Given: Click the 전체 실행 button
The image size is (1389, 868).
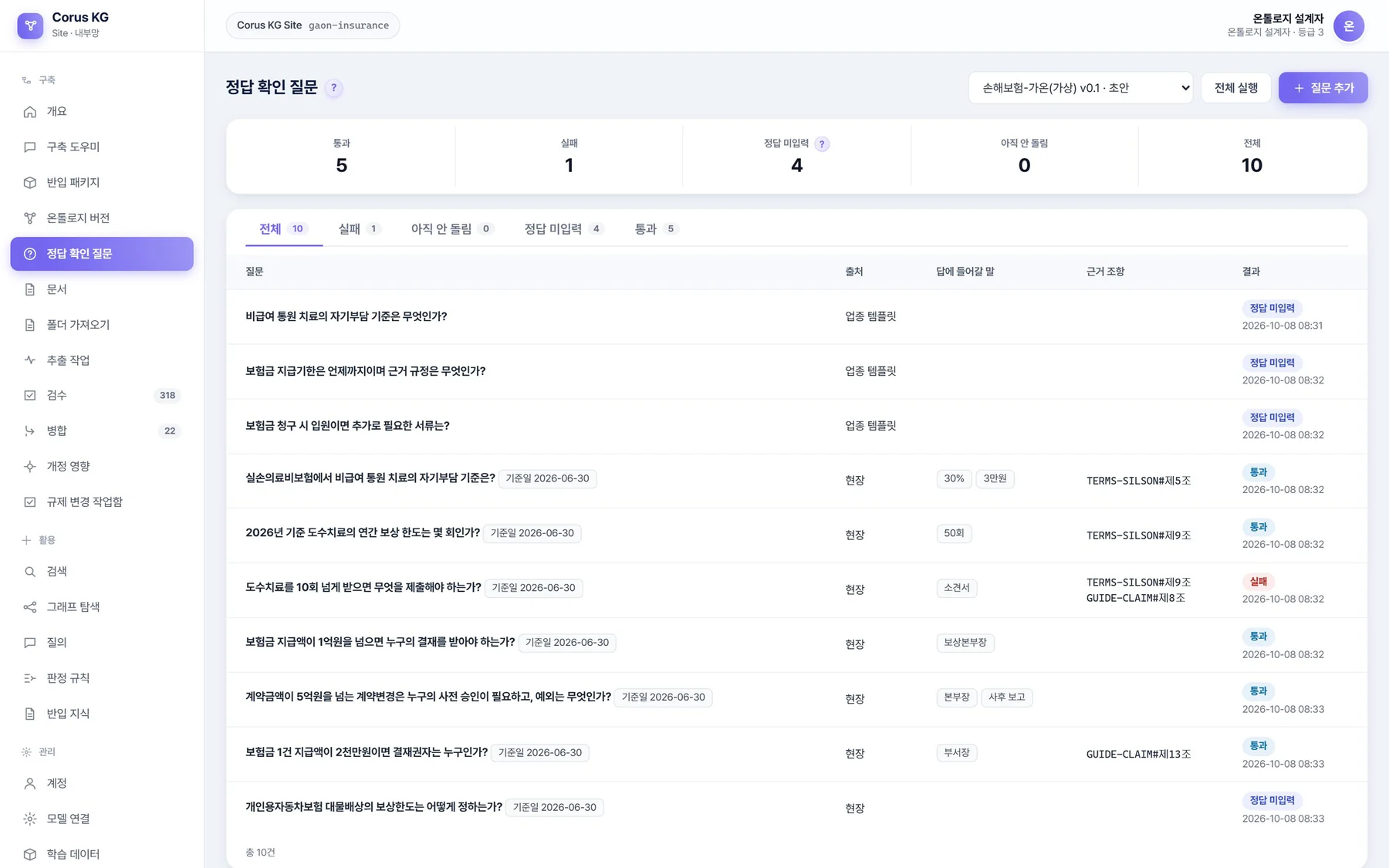Looking at the screenshot, I should click(1235, 88).
